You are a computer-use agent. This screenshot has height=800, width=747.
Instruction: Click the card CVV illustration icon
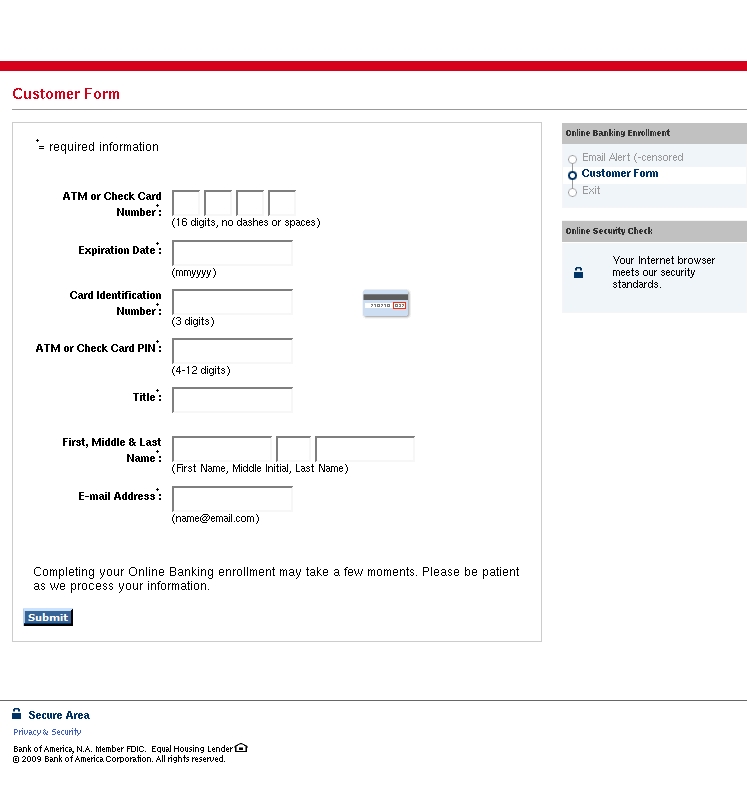(386, 304)
